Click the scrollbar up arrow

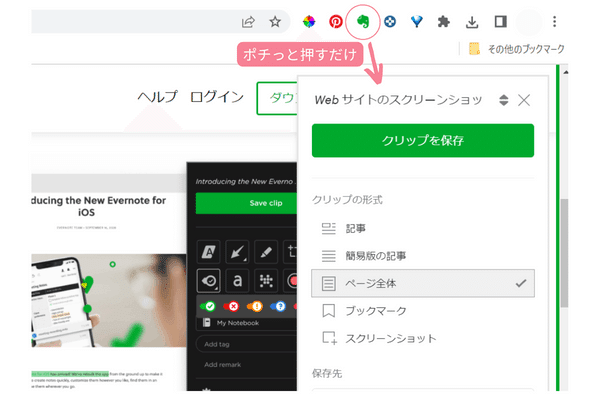point(565,72)
